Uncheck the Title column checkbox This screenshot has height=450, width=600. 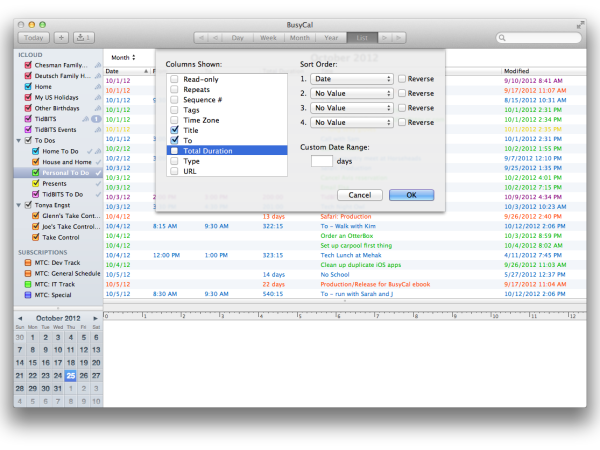coord(174,130)
